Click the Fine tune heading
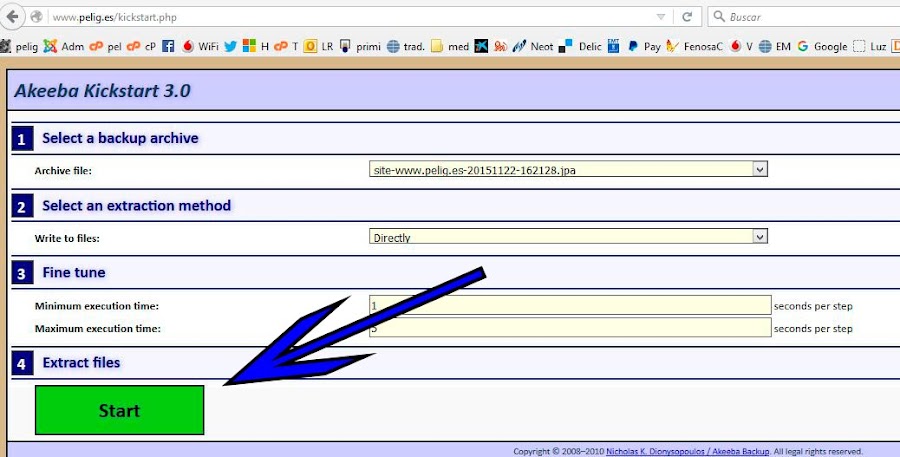 73,273
